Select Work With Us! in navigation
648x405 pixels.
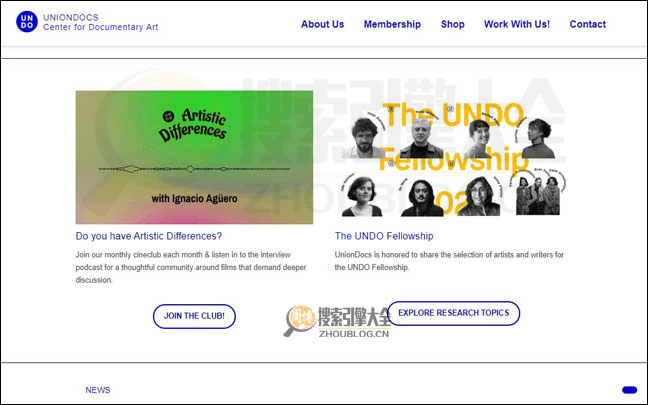517,24
